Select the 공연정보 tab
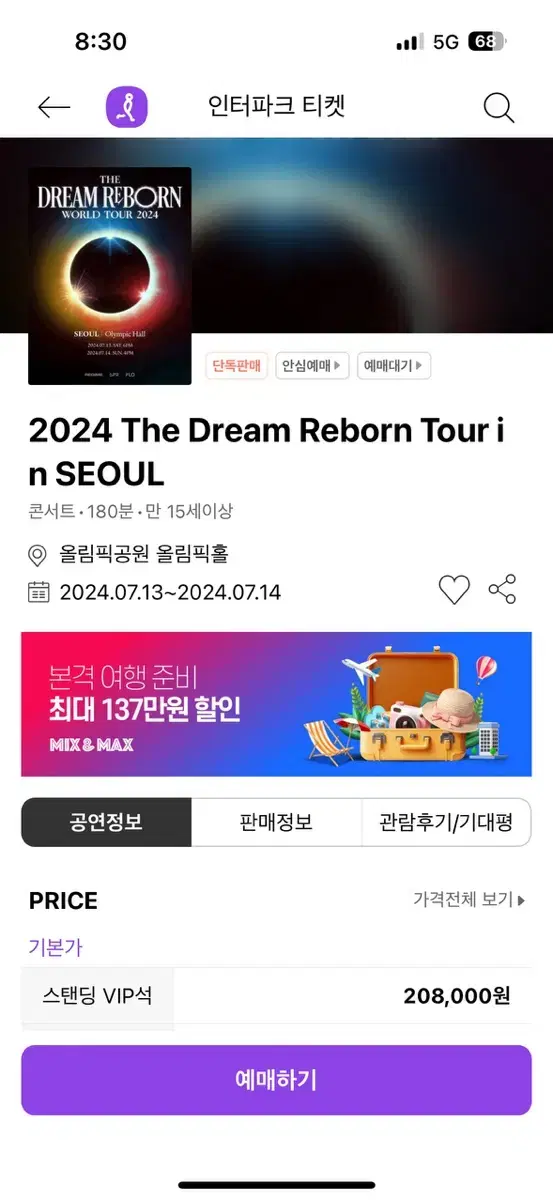The image size is (553, 1200). (x=106, y=822)
